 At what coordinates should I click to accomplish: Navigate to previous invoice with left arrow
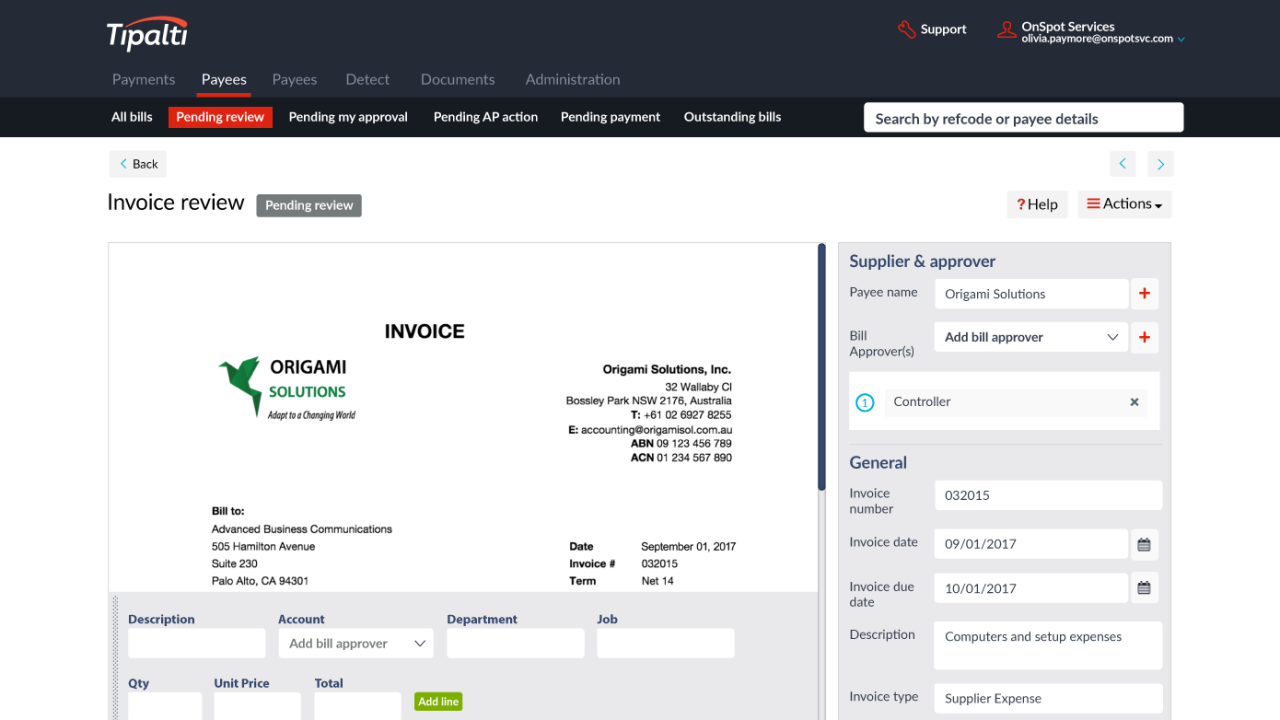click(x=1122, y=163)
